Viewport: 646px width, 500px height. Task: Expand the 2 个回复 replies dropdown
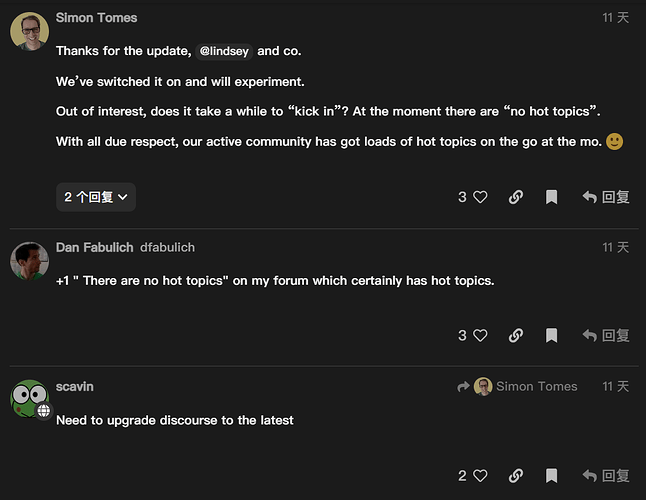(96, 197)
